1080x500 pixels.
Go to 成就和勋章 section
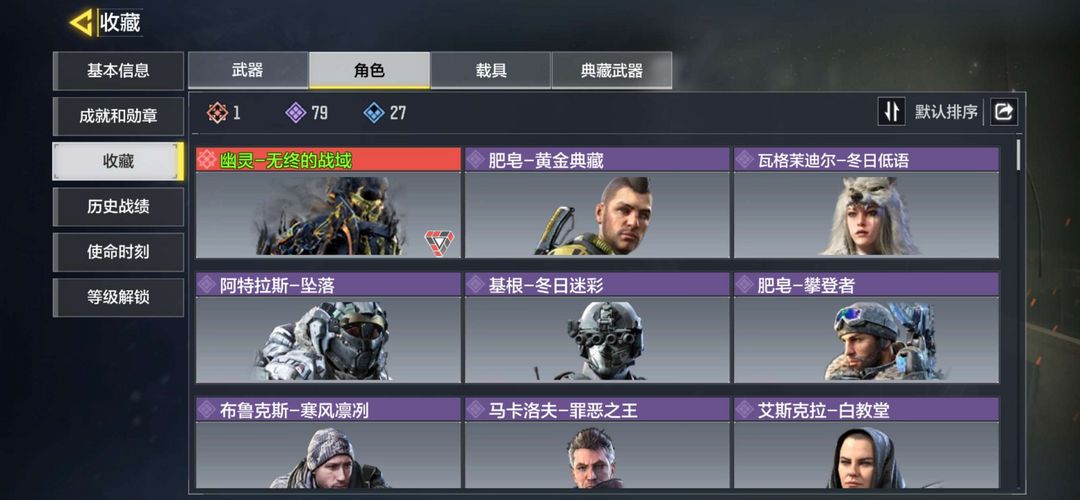(118, 116)
